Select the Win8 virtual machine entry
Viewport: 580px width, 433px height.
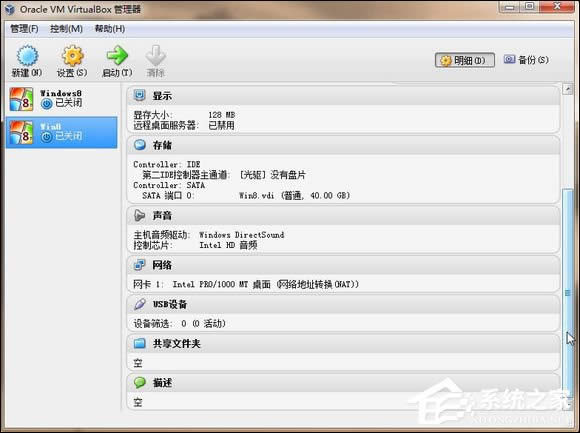[61, 132]
